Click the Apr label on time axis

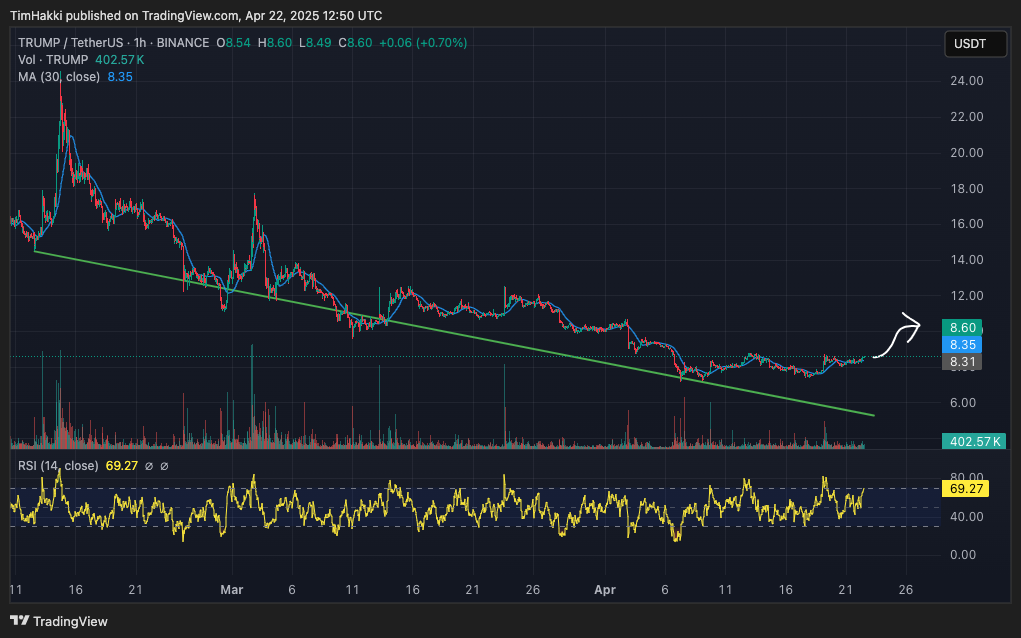605,590
